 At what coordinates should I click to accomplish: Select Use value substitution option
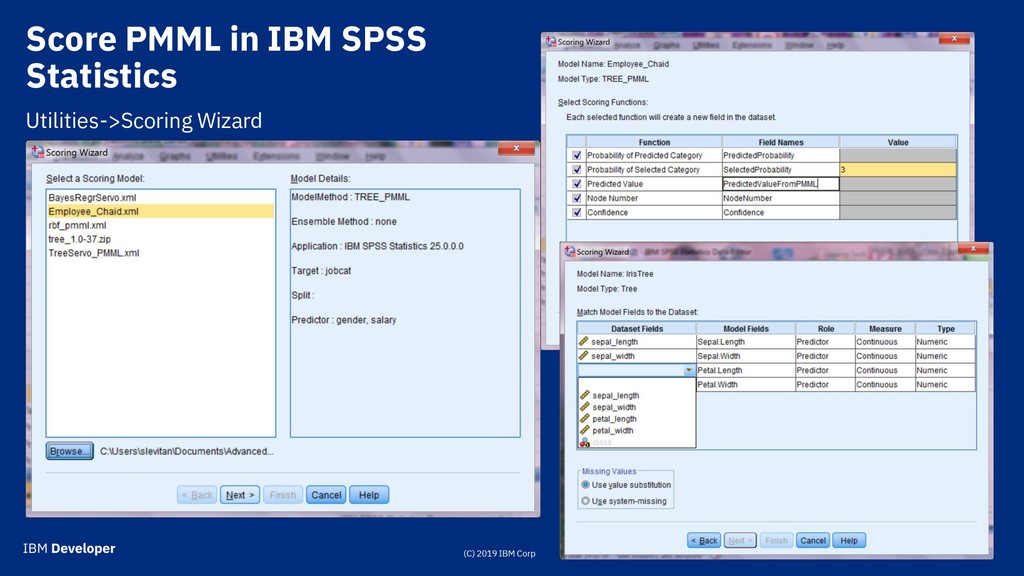tap(626, 485)
